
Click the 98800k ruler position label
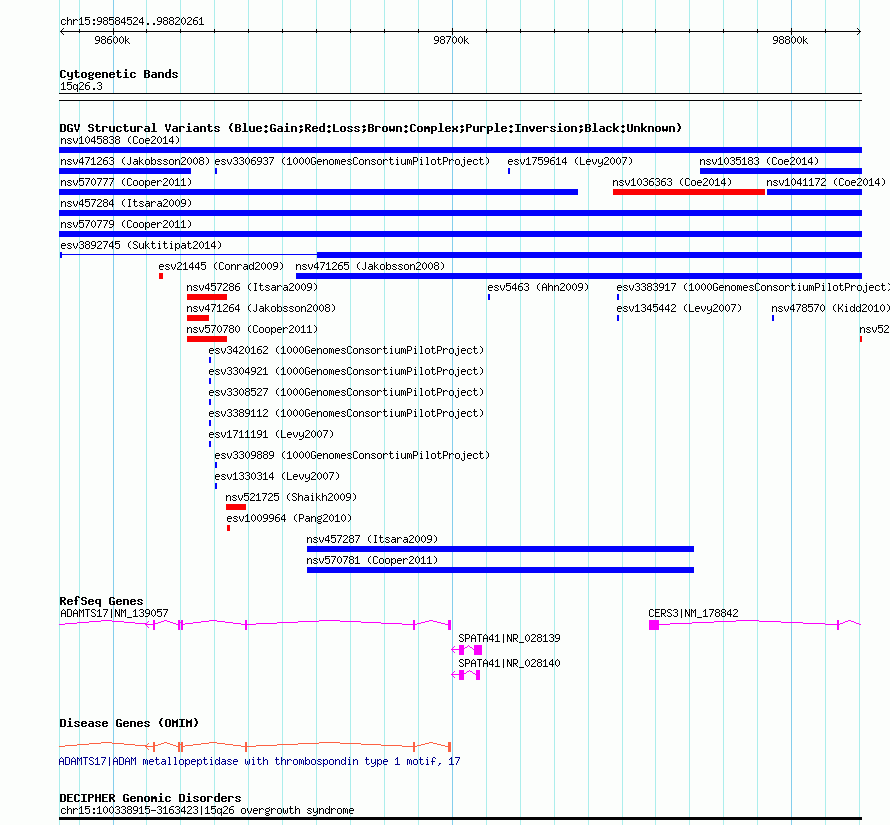coord(790,40)
